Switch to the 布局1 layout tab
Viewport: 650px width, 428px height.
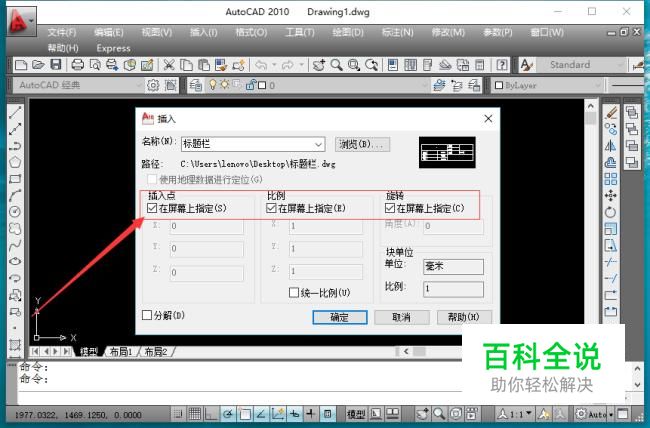pos(121,352)
